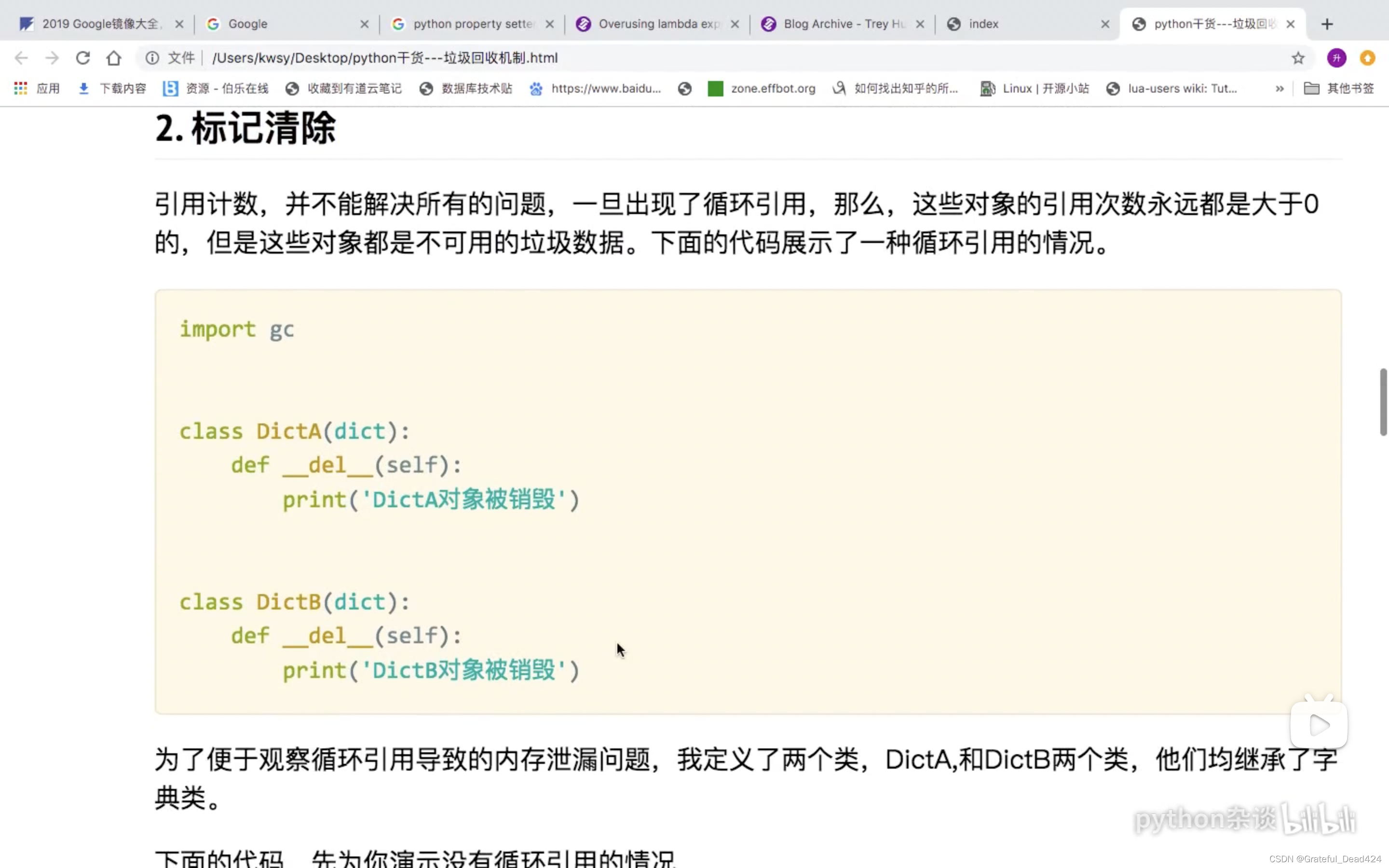Bookmark this page with the star
This screenshot has height=868, width=1389.
point(1298,58)
